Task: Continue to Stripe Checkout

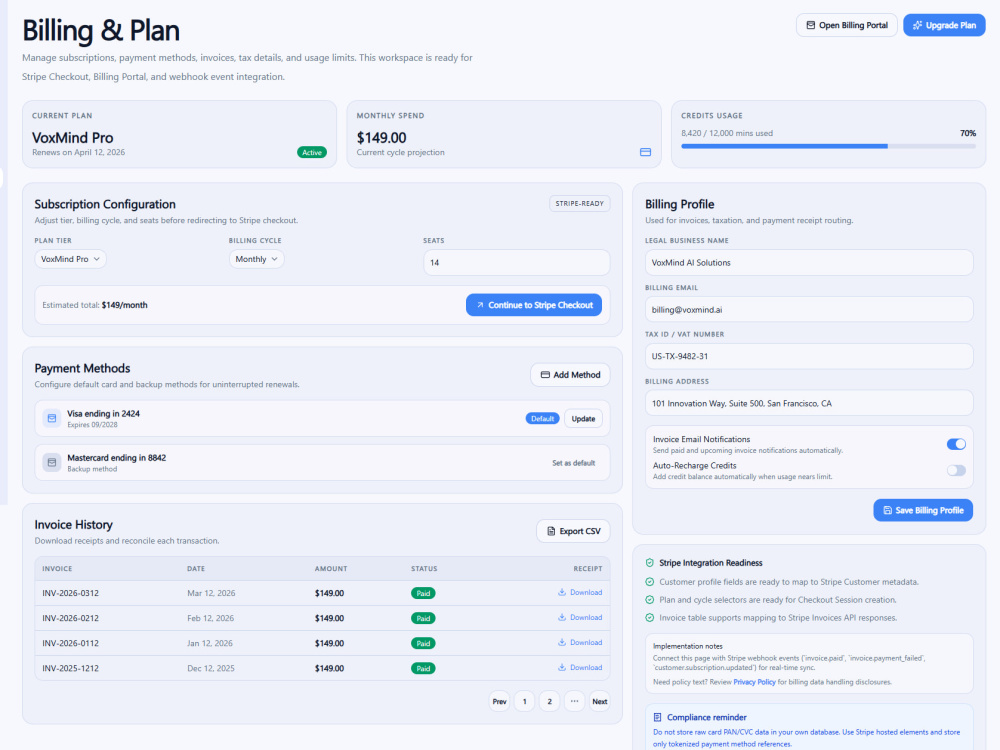Action: 534,305
